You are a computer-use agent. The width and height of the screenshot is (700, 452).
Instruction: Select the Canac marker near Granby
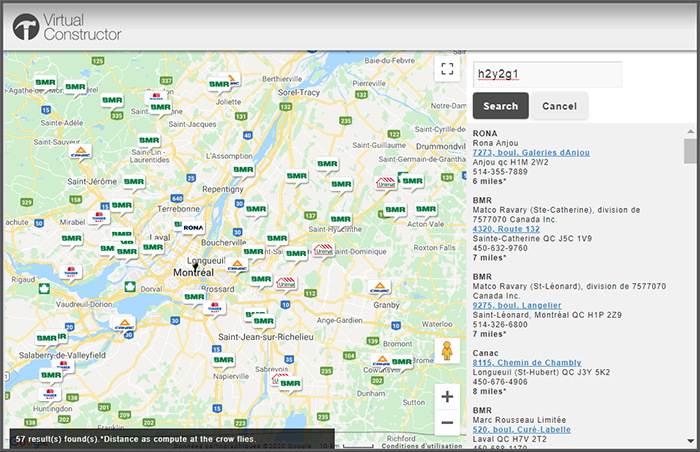379,287
